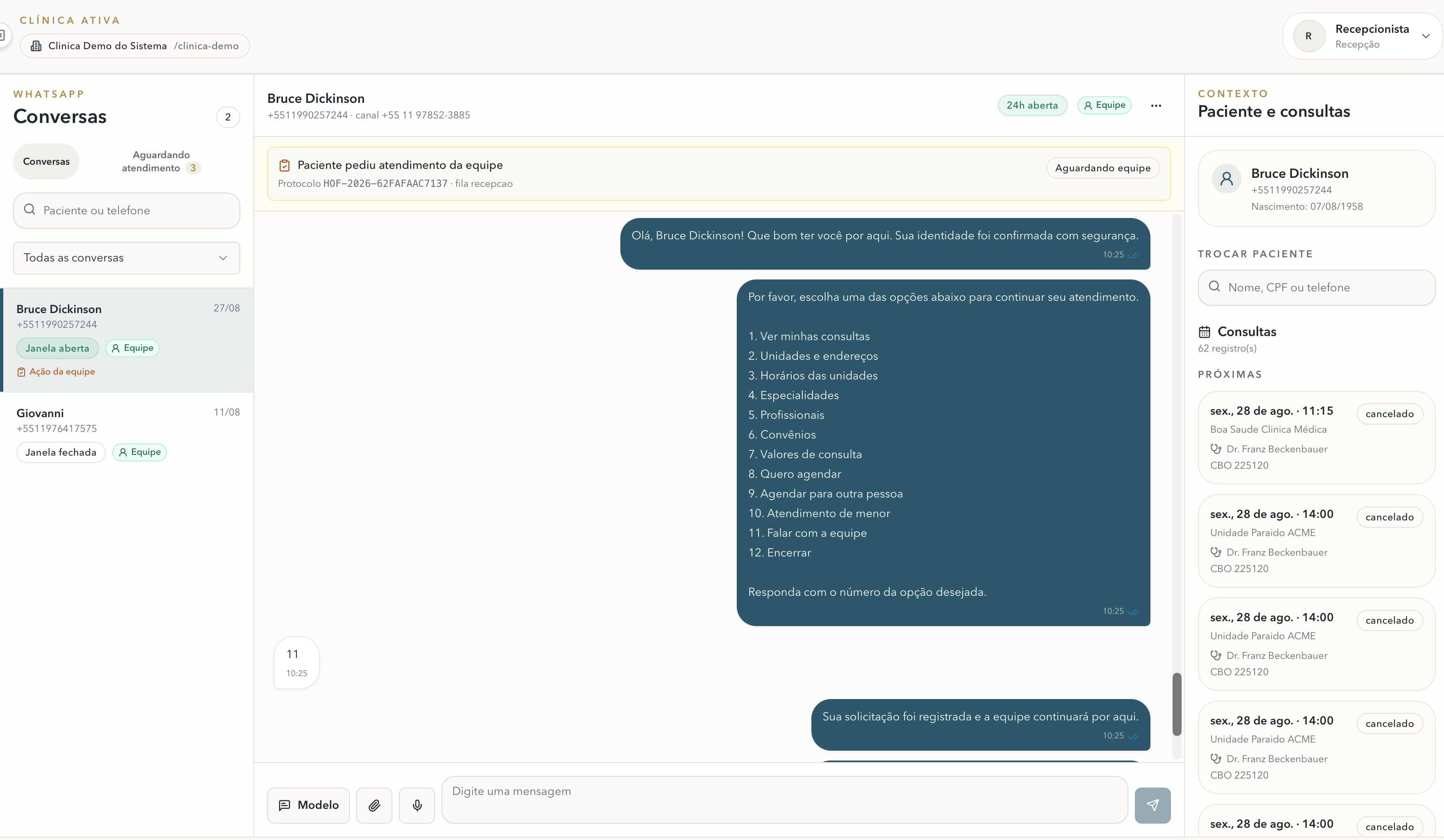The width and height of the screenshot is (1444, 840).
Task: Expand the Recepcionista user menu chevron
Action: 1426,36
